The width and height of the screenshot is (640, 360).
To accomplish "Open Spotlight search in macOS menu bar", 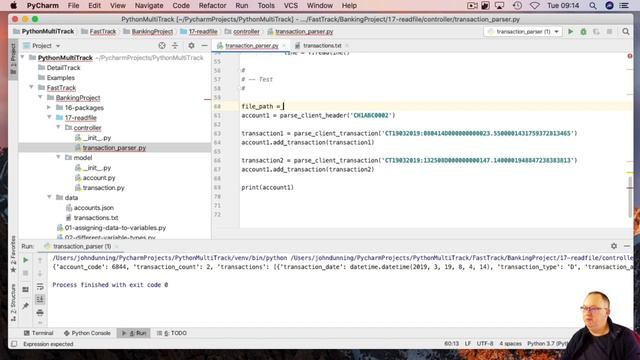I will pos(593,6).
